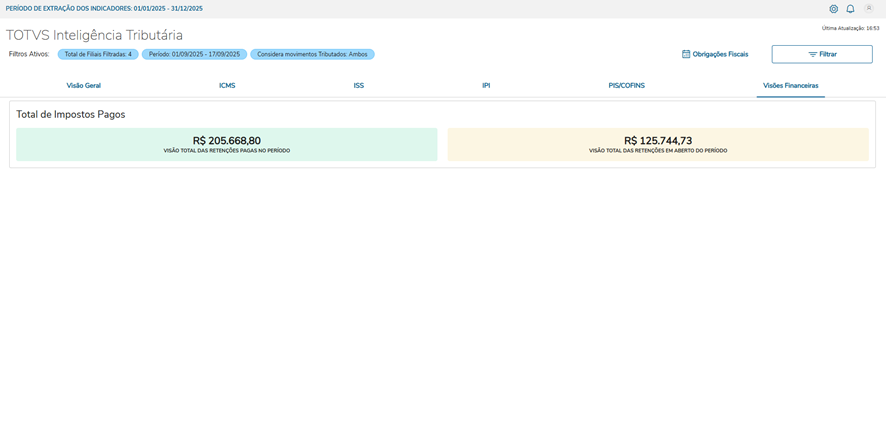Switch to the IPI tab
886x434 pixels.
(486, 86)
